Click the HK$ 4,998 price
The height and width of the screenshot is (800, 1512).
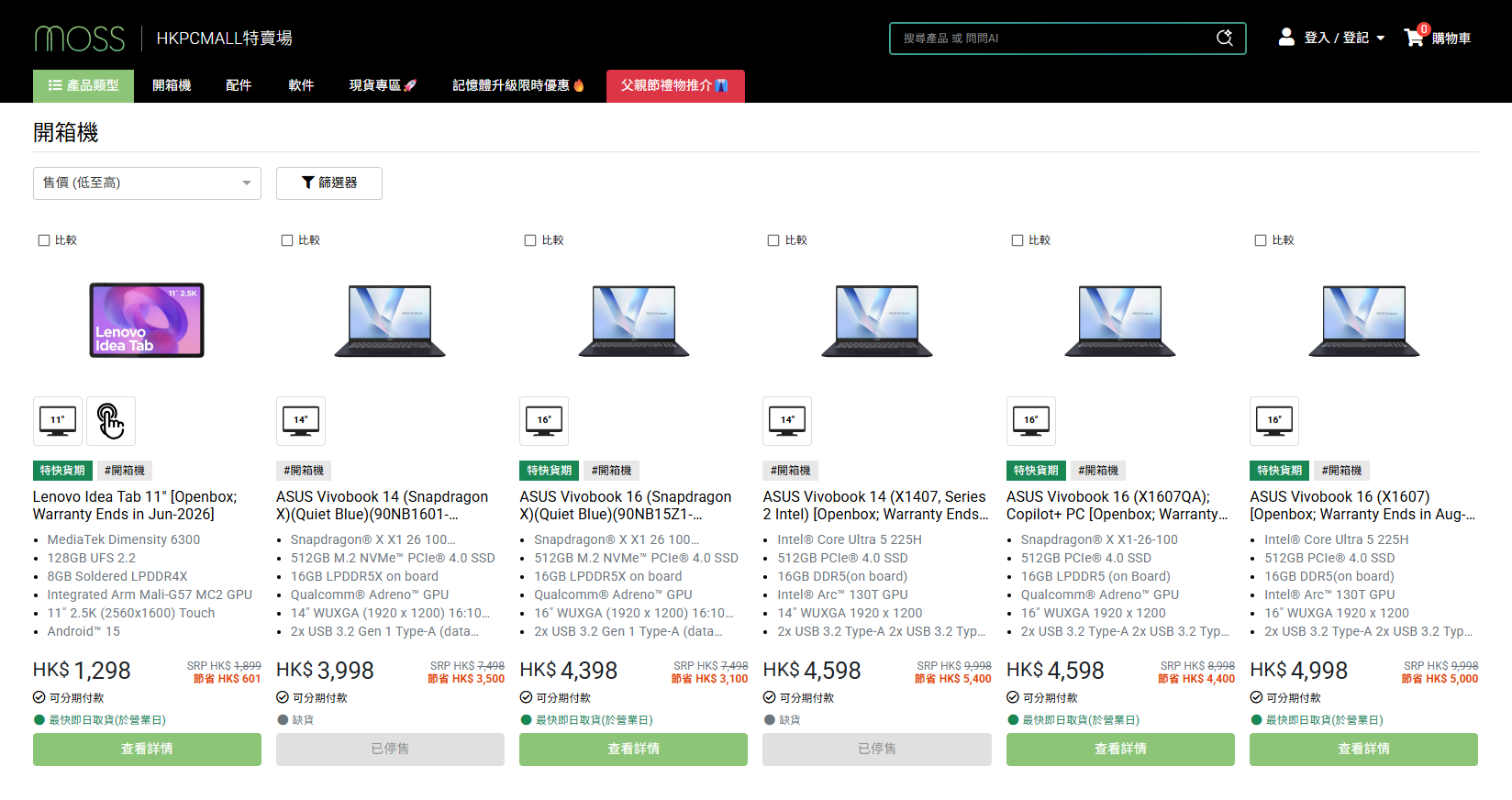pos(1298,671)
